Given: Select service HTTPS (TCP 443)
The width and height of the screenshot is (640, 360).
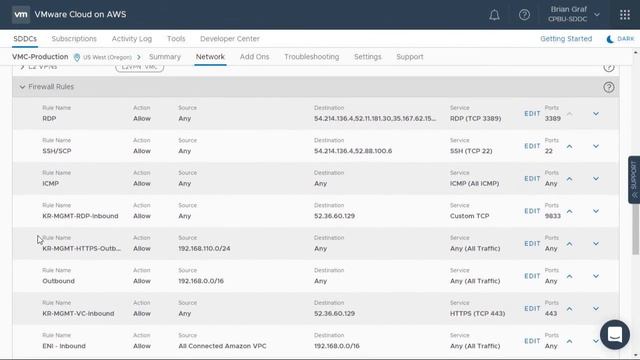Looking at the screenshot, I should pyautogui.click(x=477, y=313).
